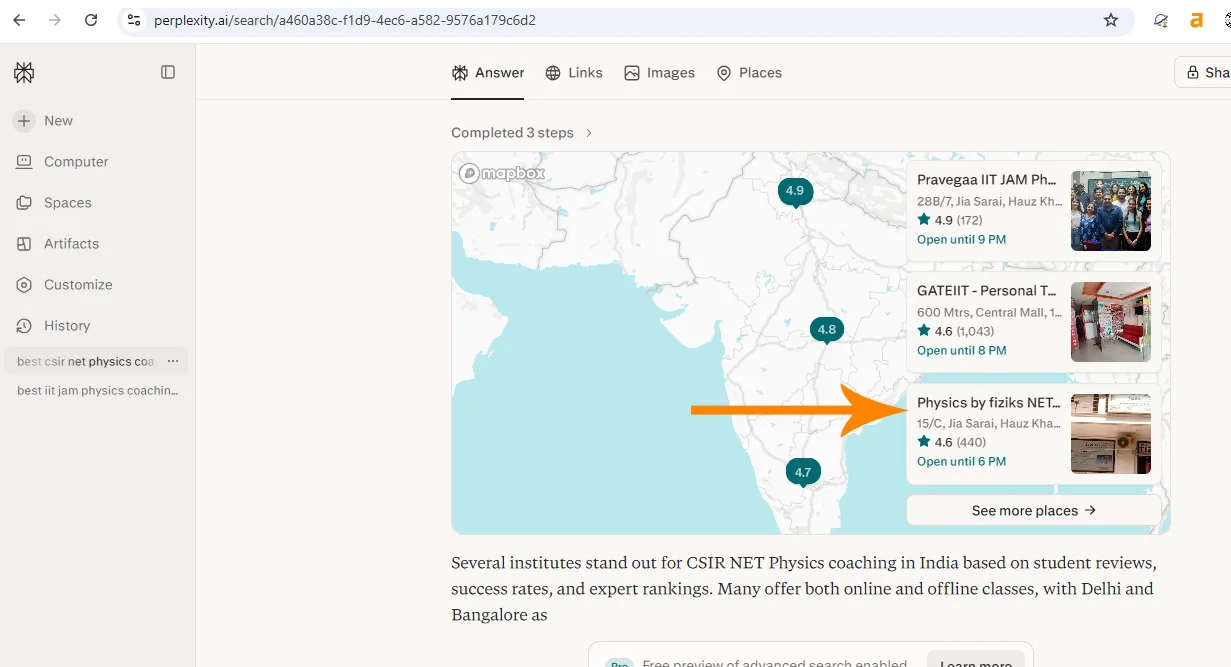Click 'Learn more' in advanced search banner
1231x667 pixels.
(x=975, y=662)
